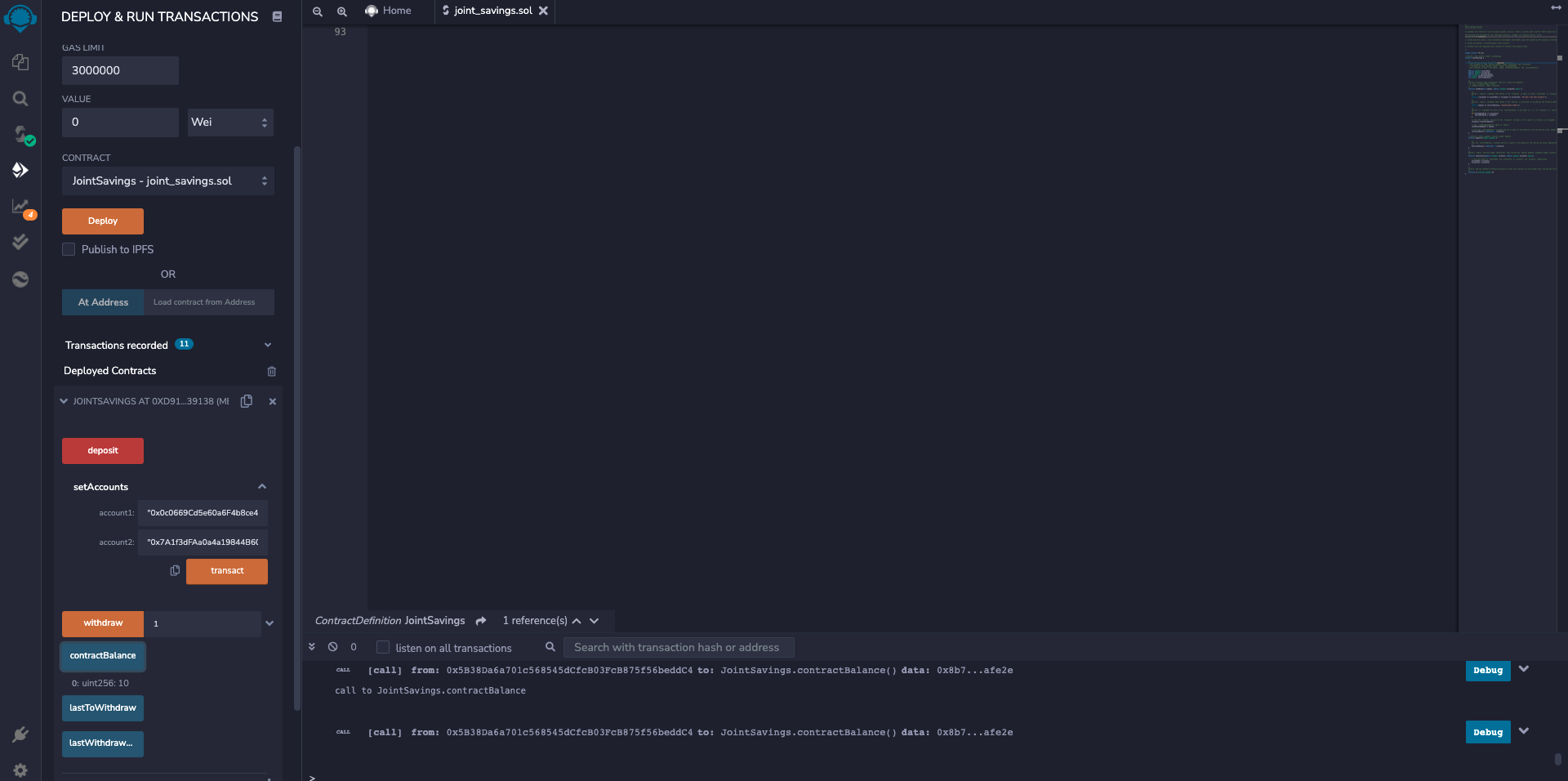The height and width of the screenshot is (781, 1568).
Task: Open the Wei unit dropdown
Action: pos(229,122)
